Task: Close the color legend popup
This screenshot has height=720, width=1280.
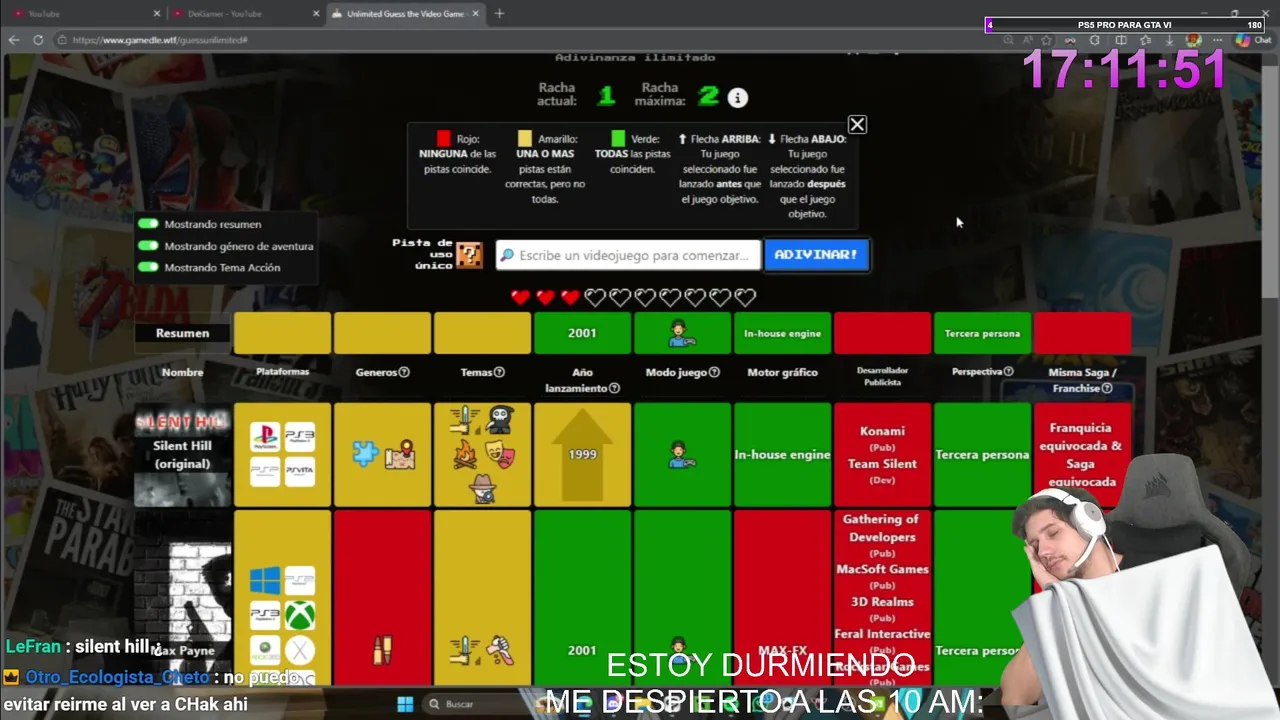Action: (857, 125)
